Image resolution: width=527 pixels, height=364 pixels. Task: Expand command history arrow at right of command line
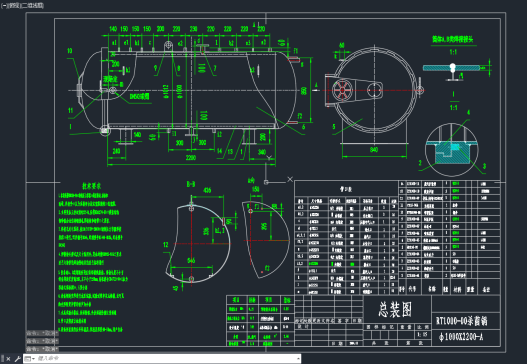pos(298,359)
